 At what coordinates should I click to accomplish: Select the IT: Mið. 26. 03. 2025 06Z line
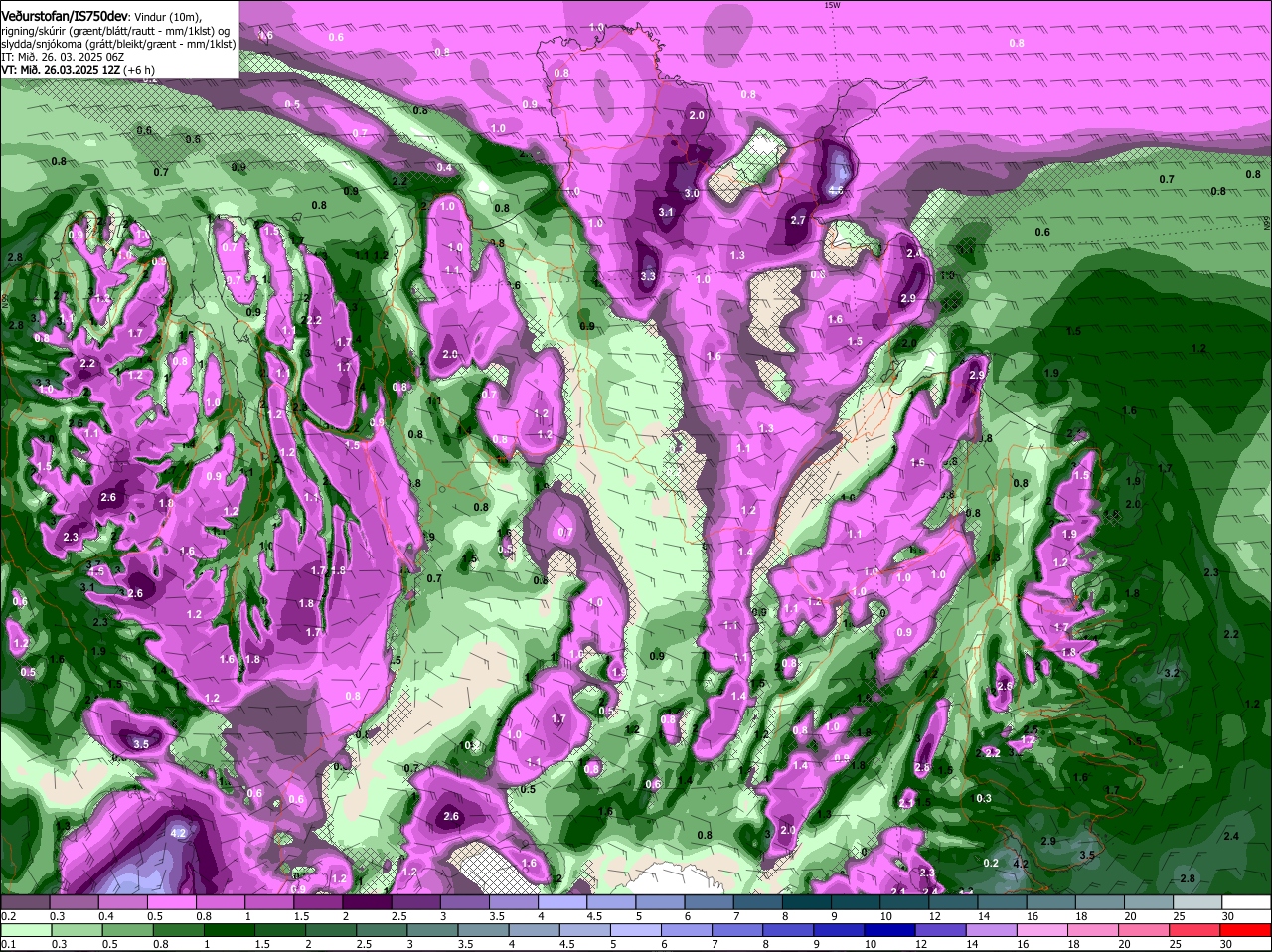tap(63, 57)
